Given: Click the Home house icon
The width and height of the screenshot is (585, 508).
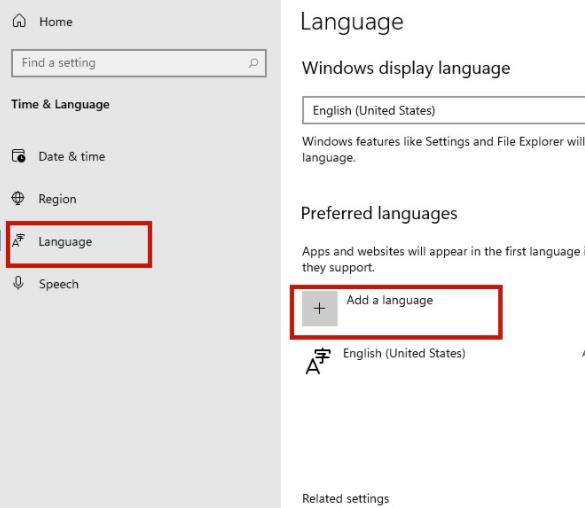Looking at the screenshot, I should [x=19, y=21].
